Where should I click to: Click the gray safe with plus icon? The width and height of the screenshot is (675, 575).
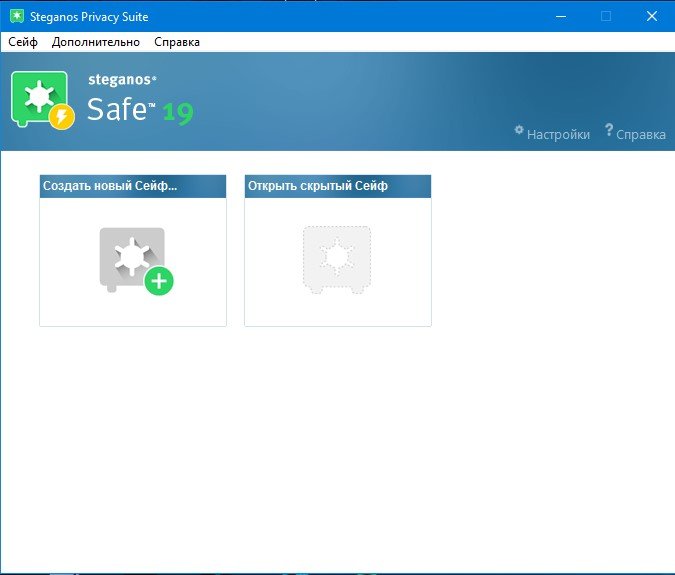point(136,261)
